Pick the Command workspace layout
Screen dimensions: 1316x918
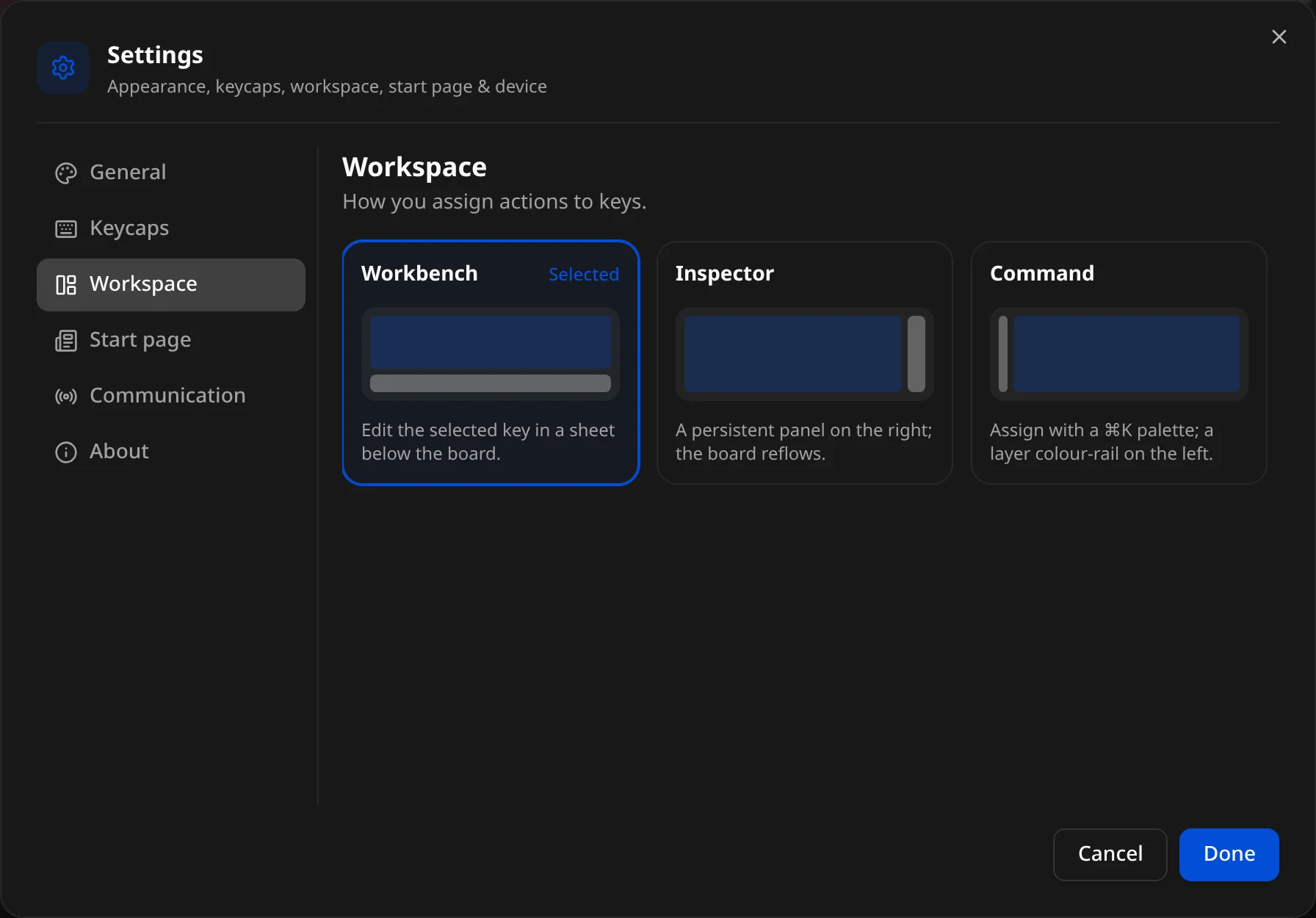click(x=1119, y=363)
